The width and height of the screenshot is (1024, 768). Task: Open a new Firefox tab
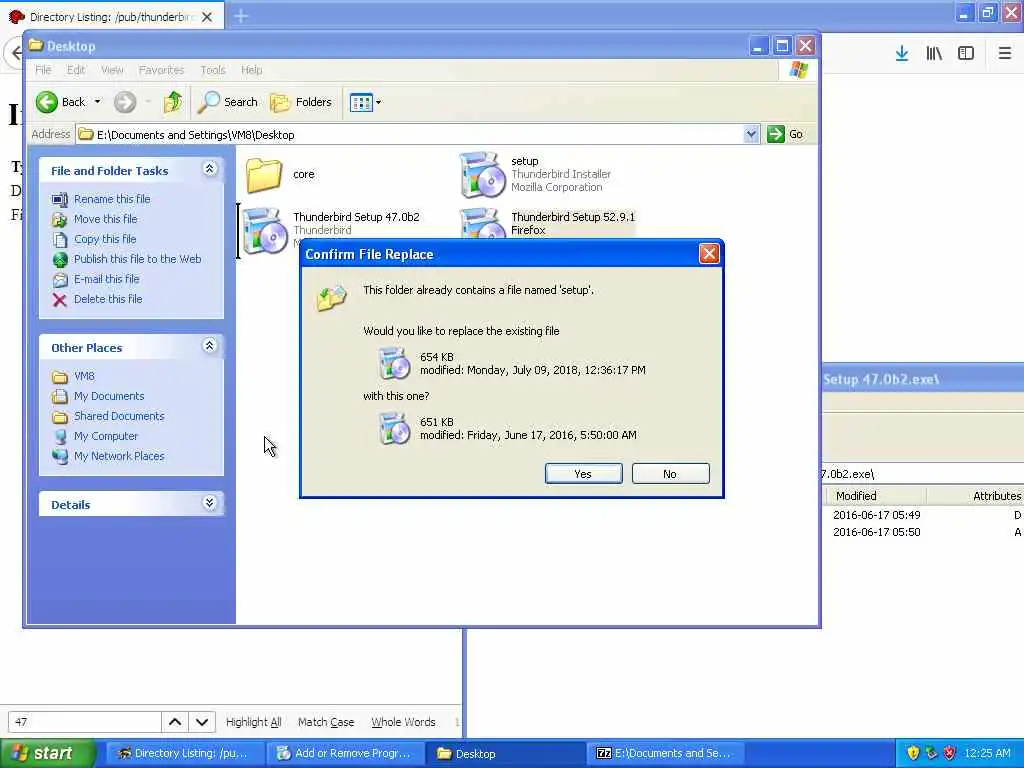point(241,16)
